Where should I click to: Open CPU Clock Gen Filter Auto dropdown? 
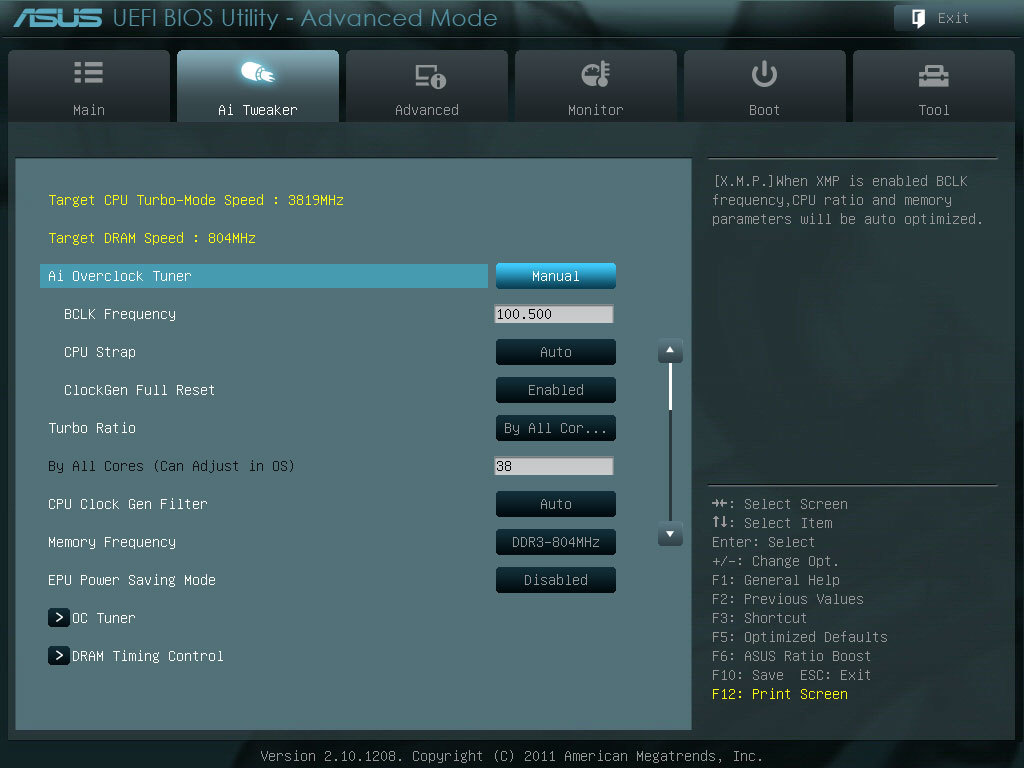coord(556,504)
